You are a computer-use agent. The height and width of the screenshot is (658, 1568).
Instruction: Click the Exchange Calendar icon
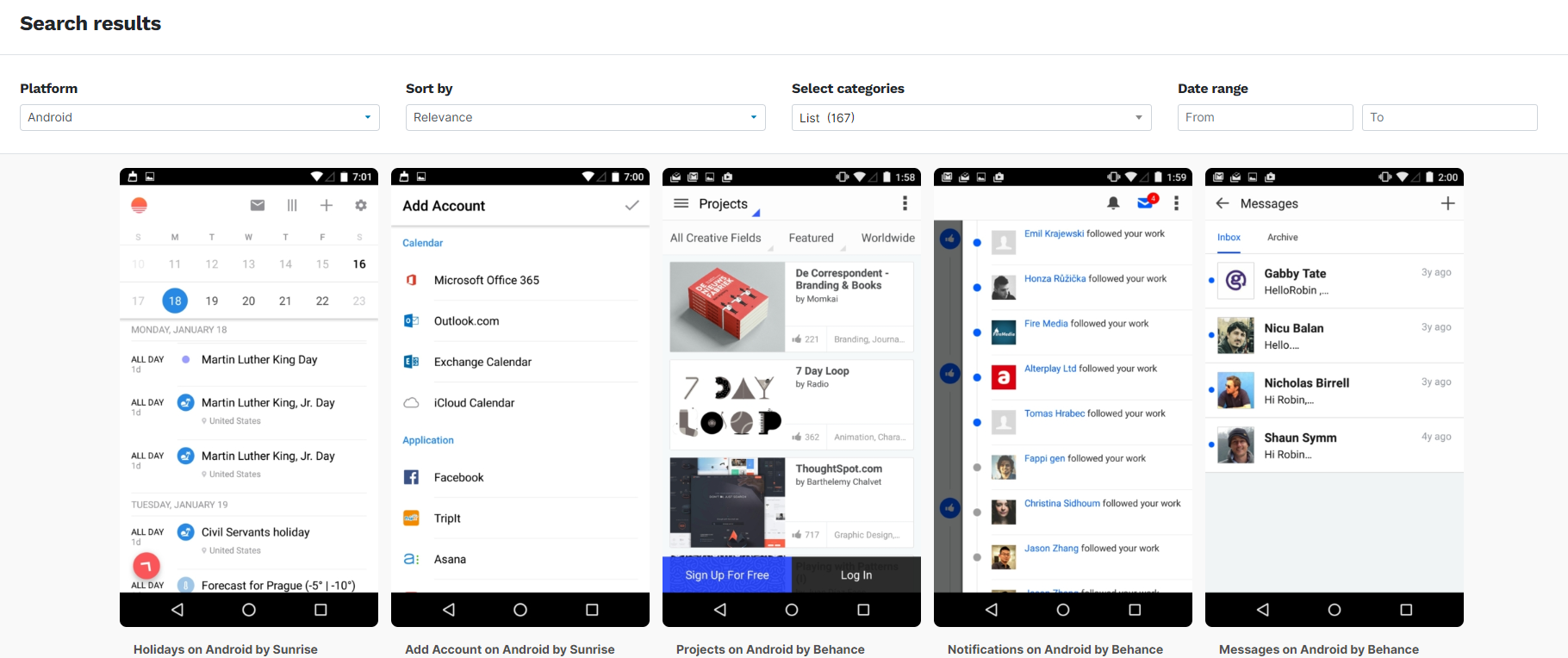(412, 362)
